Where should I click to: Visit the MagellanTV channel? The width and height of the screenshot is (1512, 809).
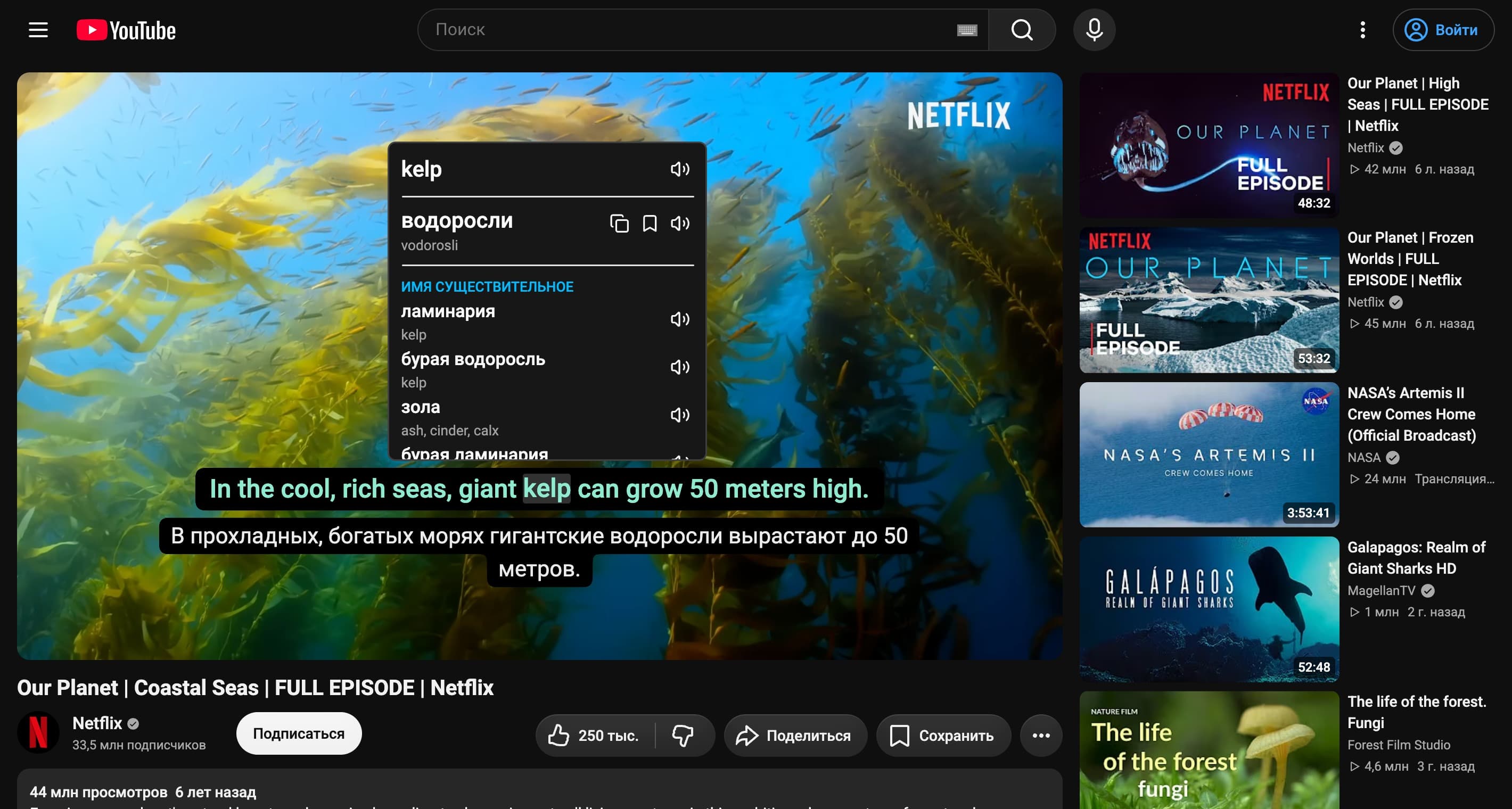1381,591
